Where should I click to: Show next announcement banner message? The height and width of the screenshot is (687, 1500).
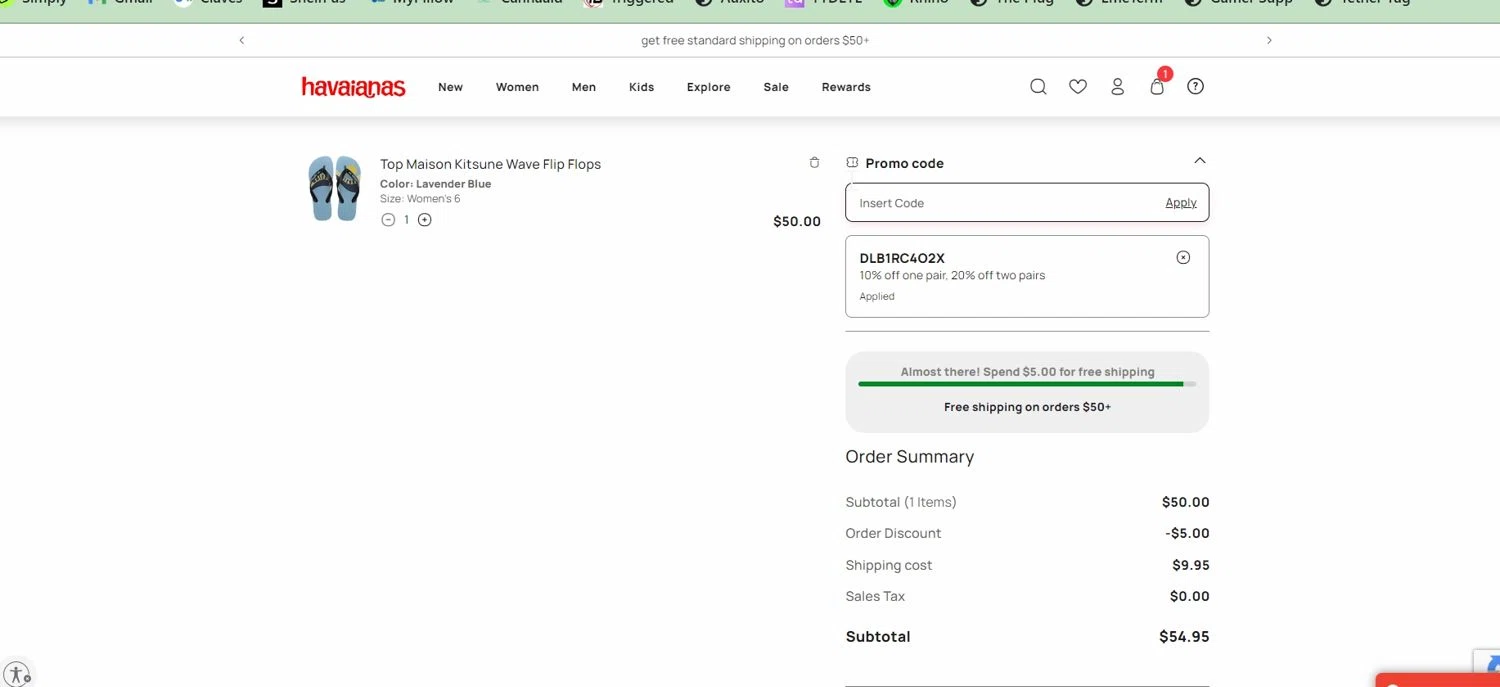(x=1269, y=40)
